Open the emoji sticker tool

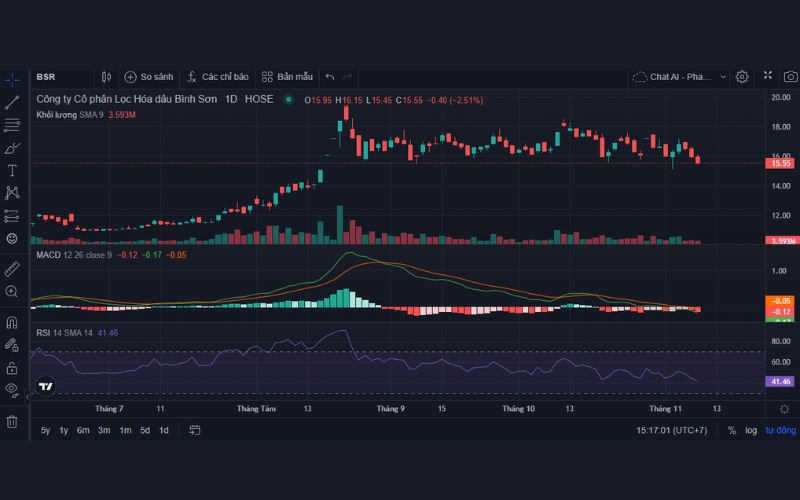pyautogui.click(x=12, y=238)
